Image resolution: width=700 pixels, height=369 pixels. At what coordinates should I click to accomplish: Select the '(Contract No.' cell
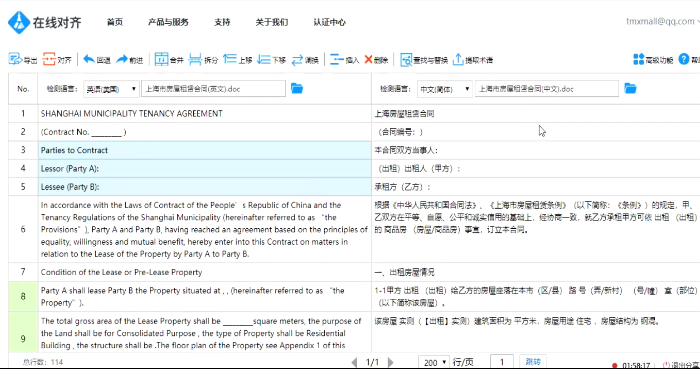pyautogui.click(x=204, y=132)
